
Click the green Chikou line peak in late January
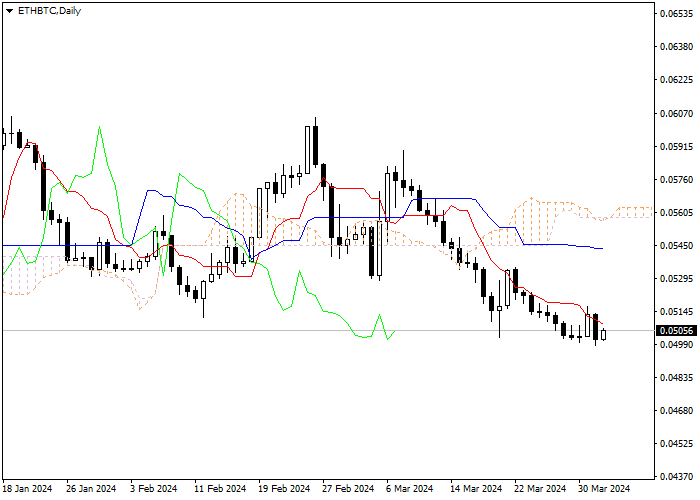[99, 127]
